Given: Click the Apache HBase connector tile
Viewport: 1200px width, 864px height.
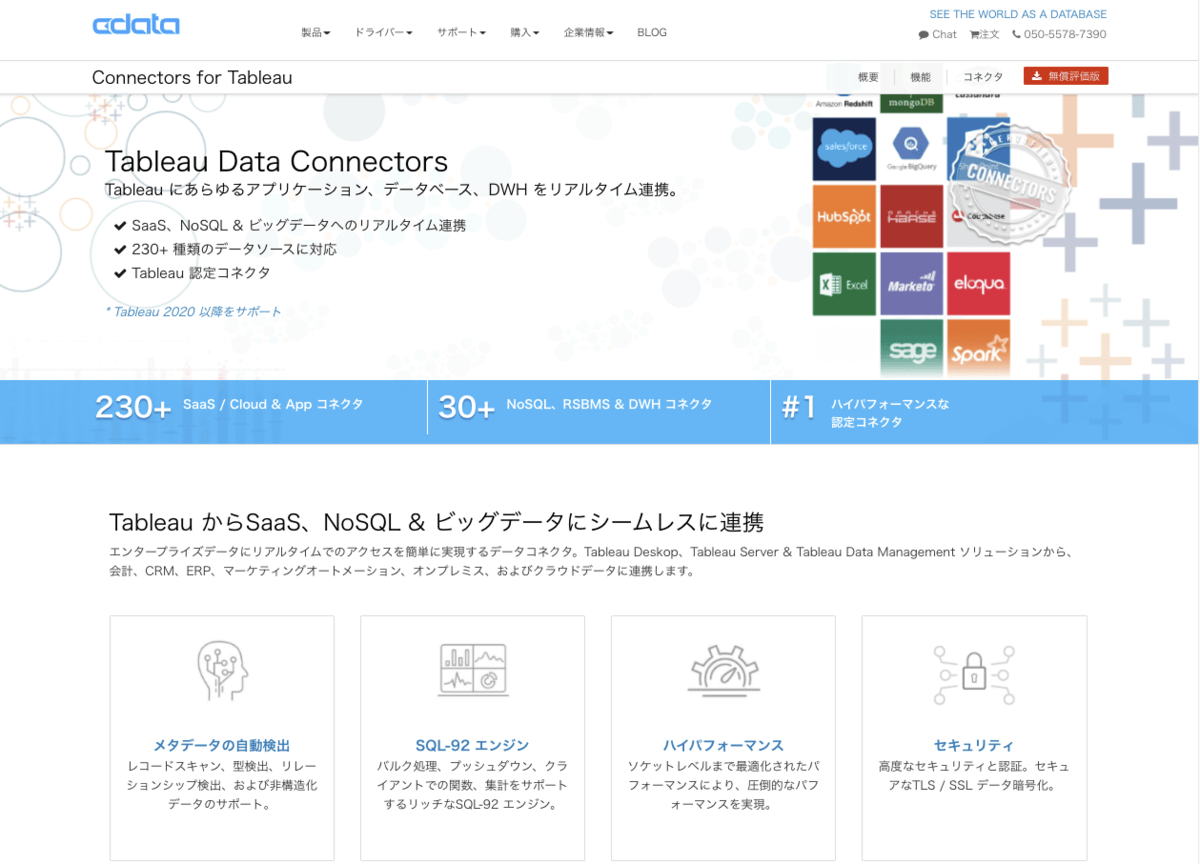Looking at the screenshot, I should pos(911,216).
